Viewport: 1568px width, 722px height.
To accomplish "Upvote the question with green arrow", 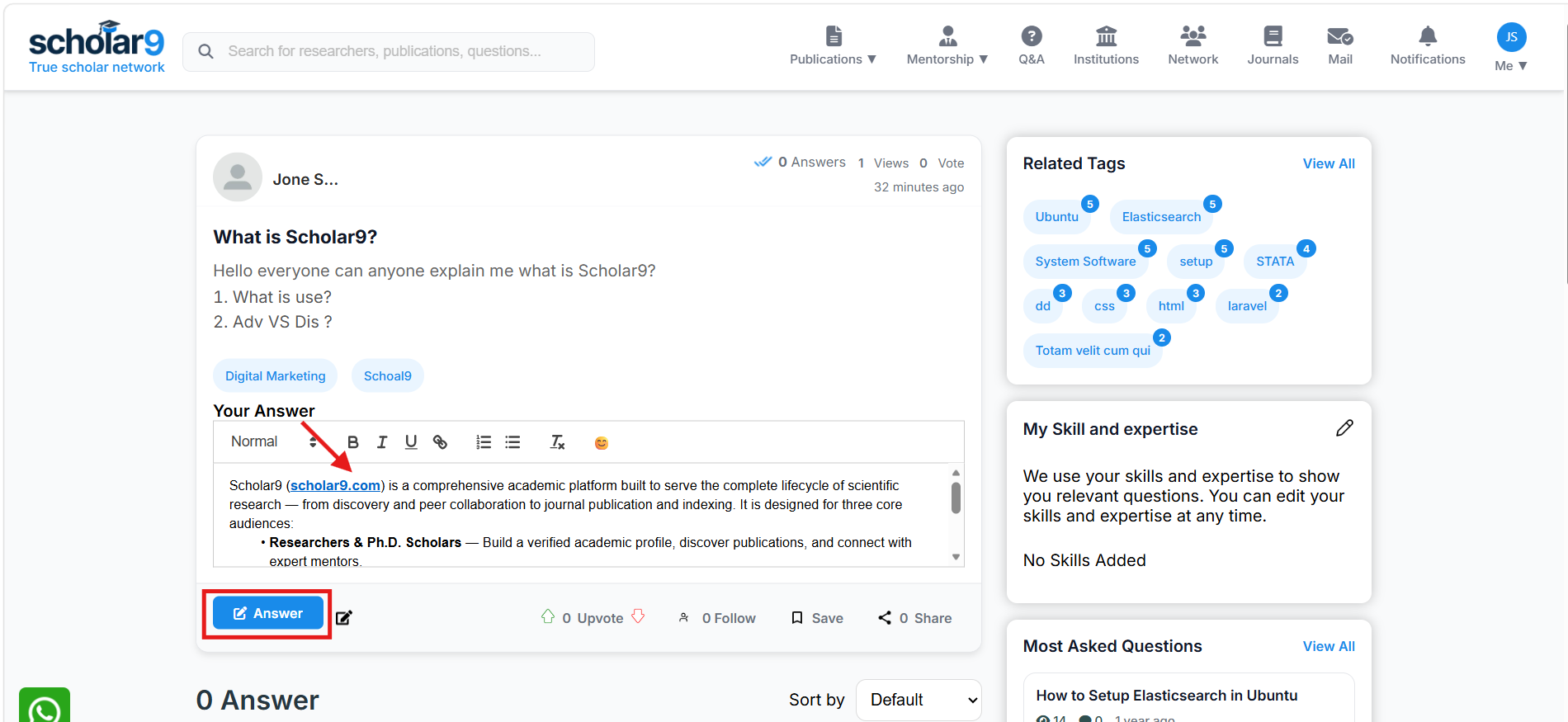I will point(548,616).
